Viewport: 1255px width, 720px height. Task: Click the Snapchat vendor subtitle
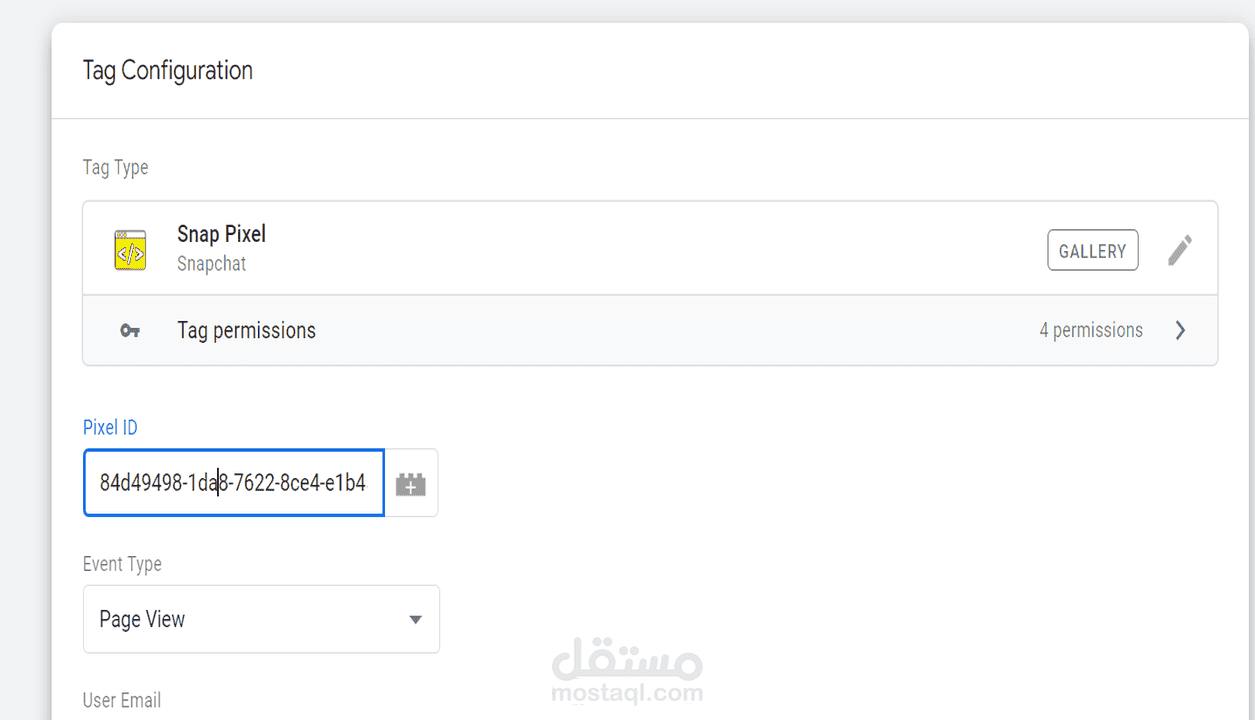point(211,265)
